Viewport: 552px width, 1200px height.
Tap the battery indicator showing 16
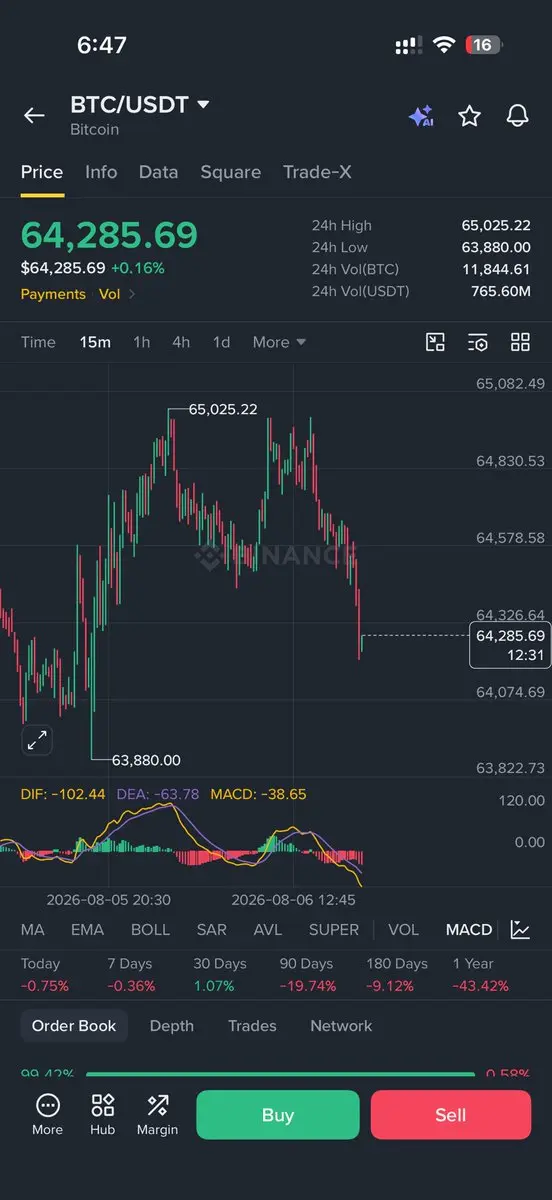pos(485,45)
